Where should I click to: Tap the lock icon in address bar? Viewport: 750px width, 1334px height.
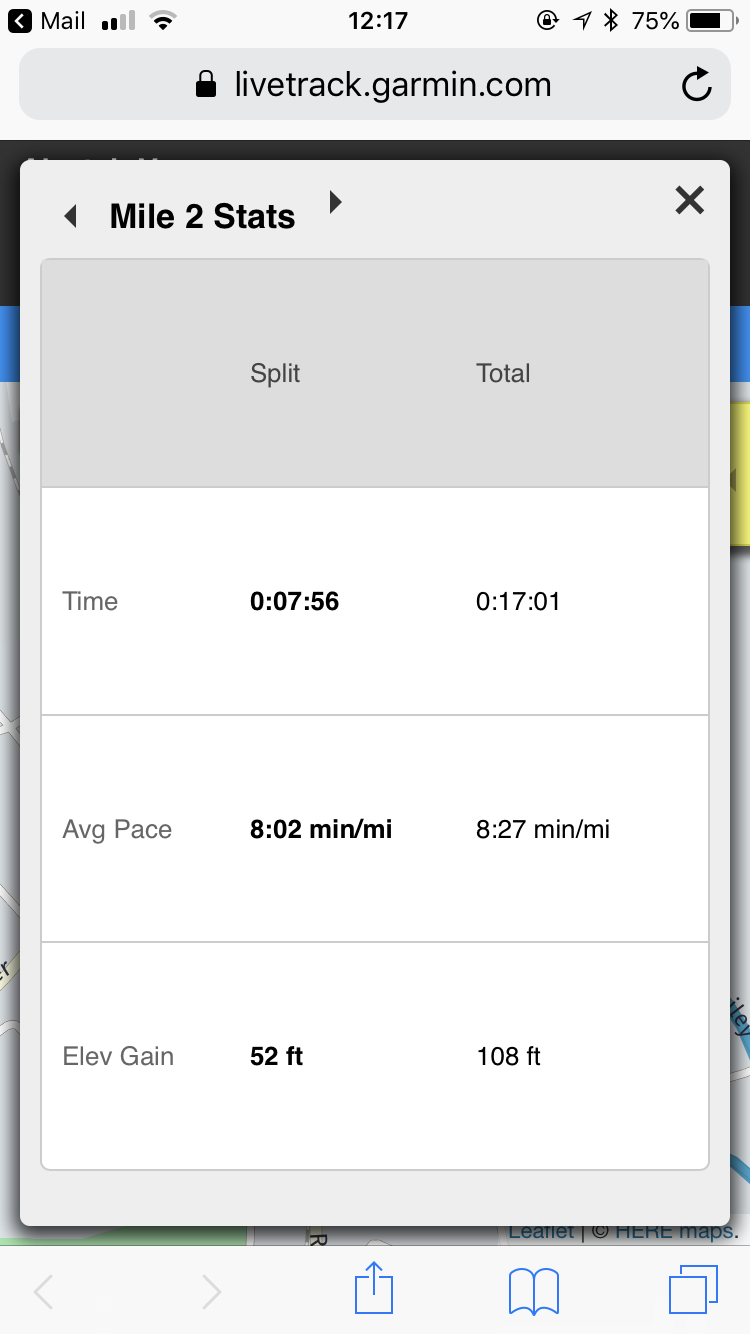206,85
